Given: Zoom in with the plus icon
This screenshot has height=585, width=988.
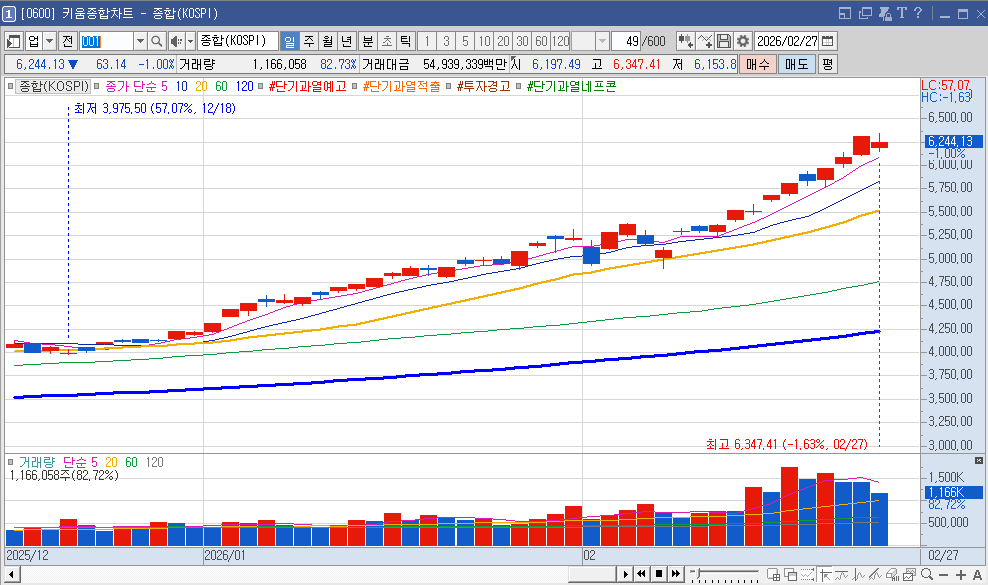Looking at the screenshot, I should [x=961, y=574].
